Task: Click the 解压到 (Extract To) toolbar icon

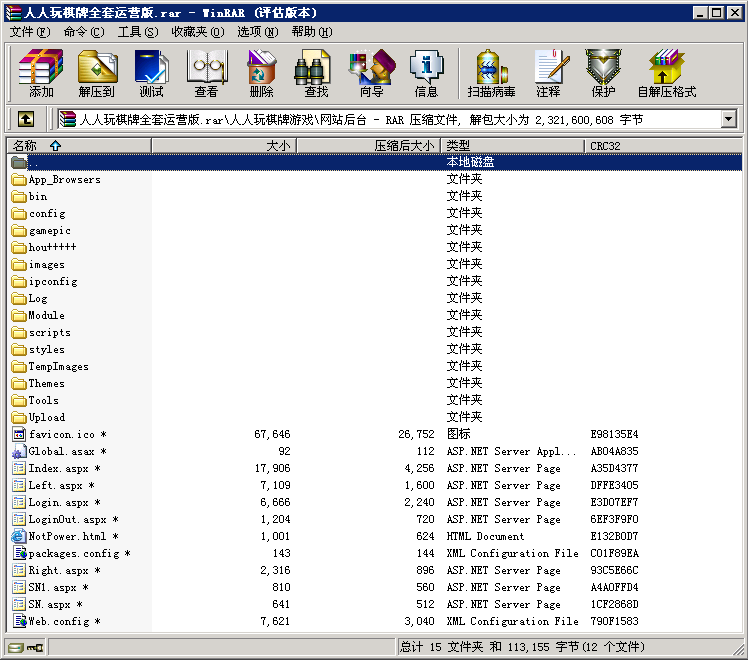Action: click(96, 73)
